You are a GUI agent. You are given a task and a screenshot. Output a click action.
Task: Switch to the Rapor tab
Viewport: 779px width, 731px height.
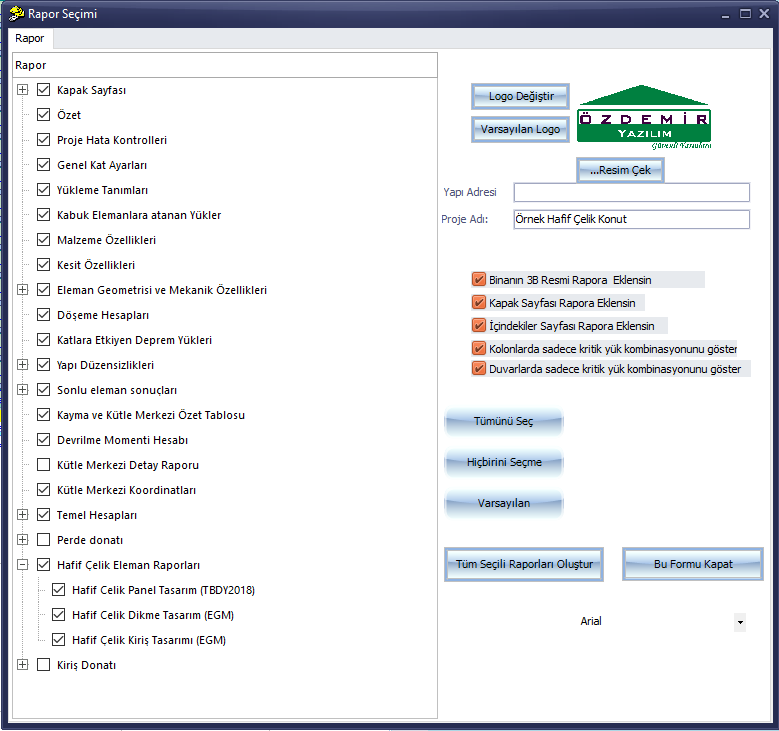pos(30,38)
